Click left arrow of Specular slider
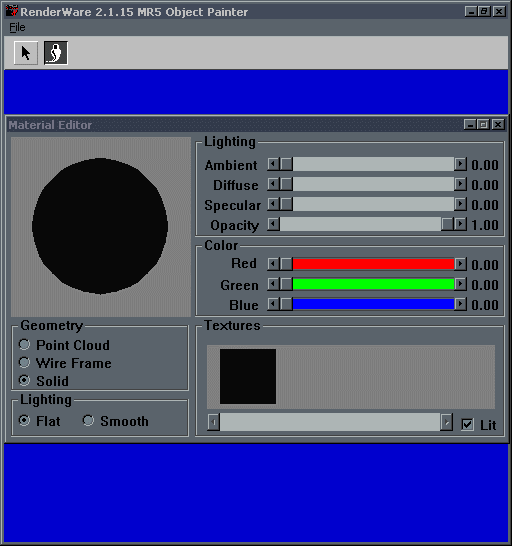512x546 pixels. pos(273,204)
